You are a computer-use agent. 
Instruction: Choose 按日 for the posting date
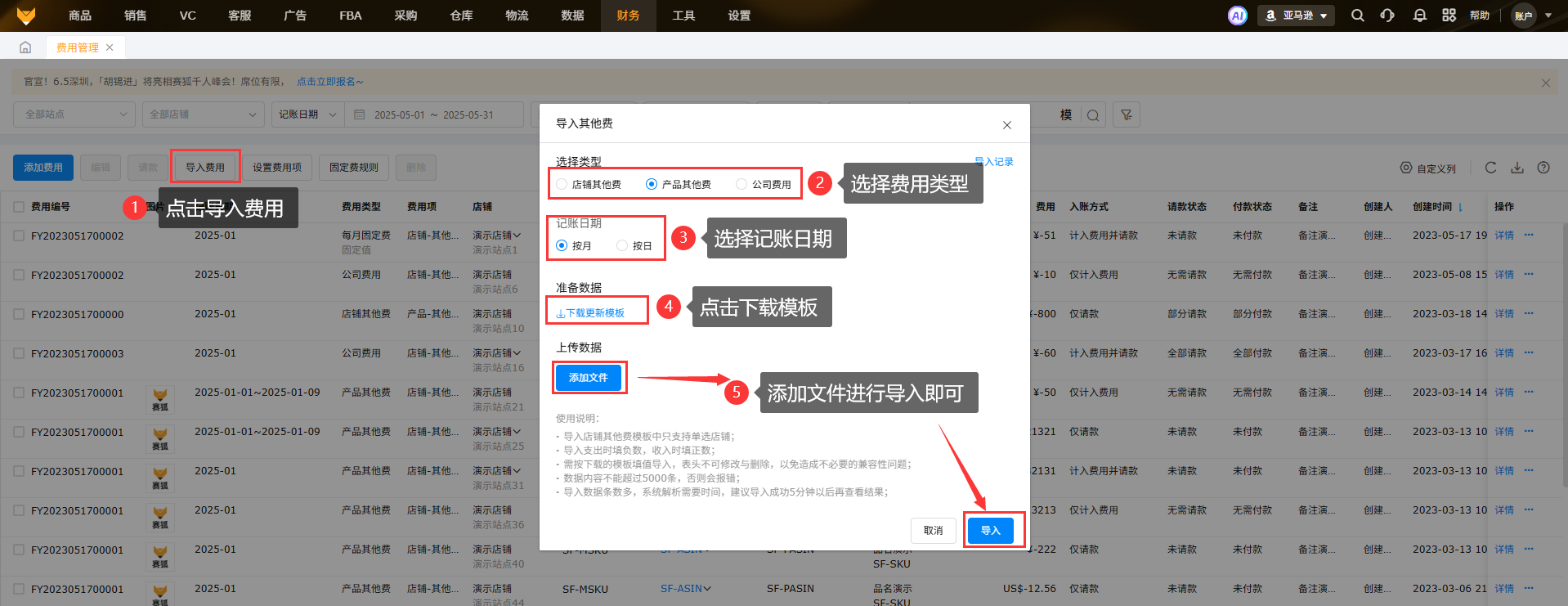[622, 245]
